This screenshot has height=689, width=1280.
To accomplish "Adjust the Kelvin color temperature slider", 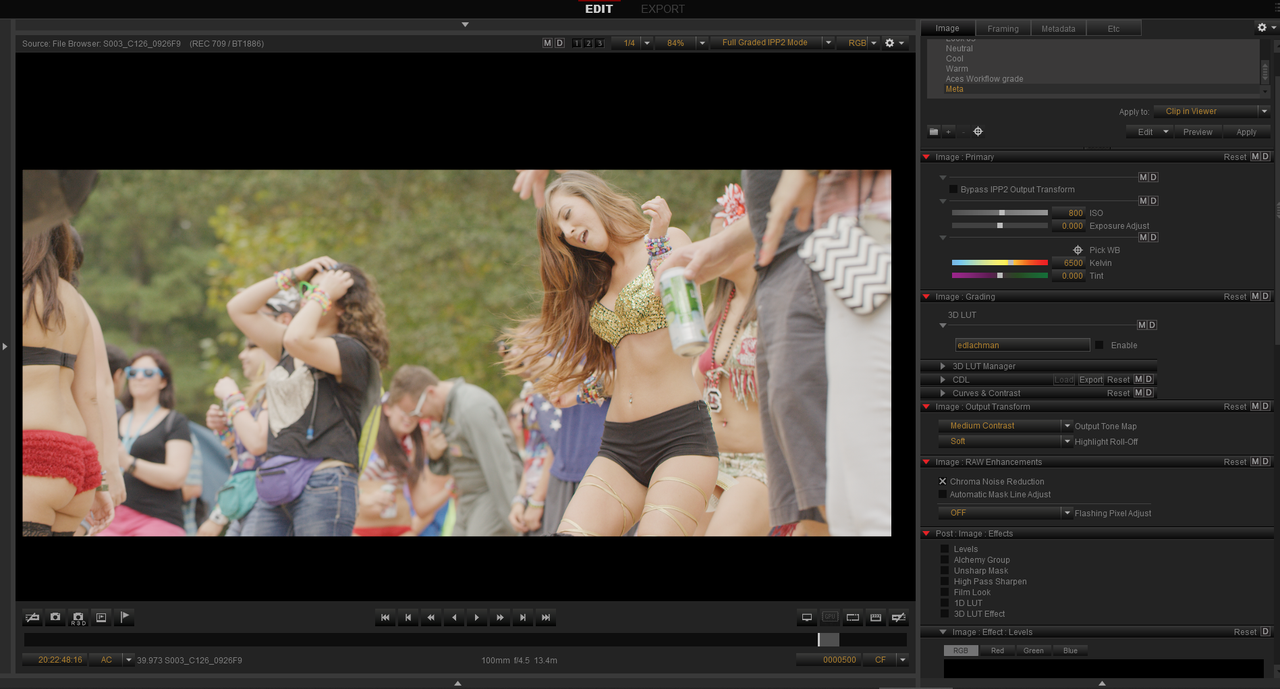I will click(x=999, y=263).
